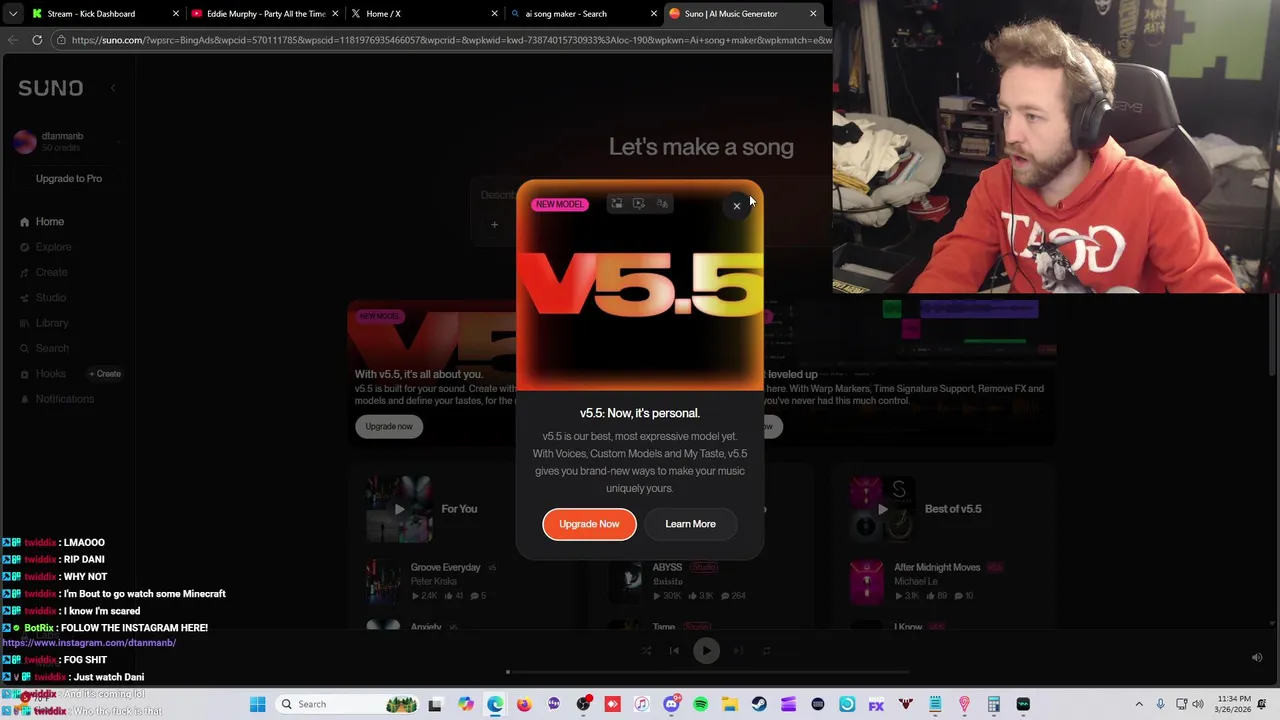Open Task View from the taskbar

(435, 704)
